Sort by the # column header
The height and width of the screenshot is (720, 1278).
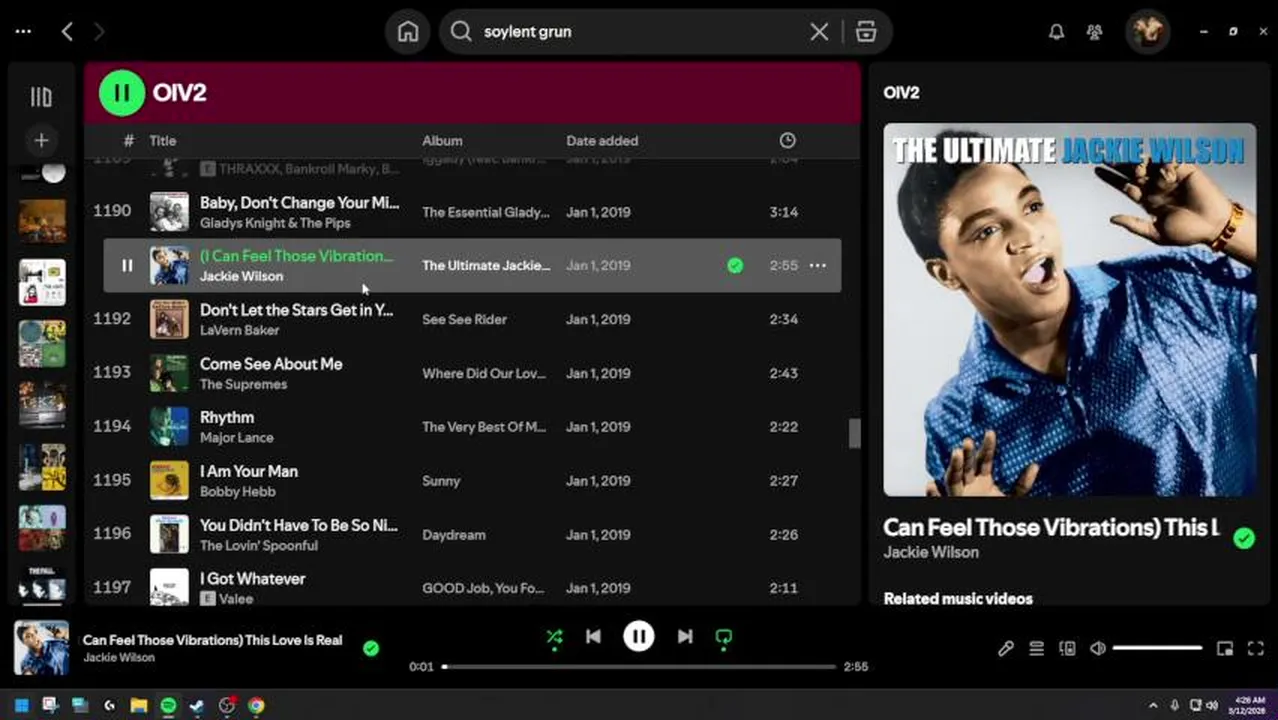128,141
